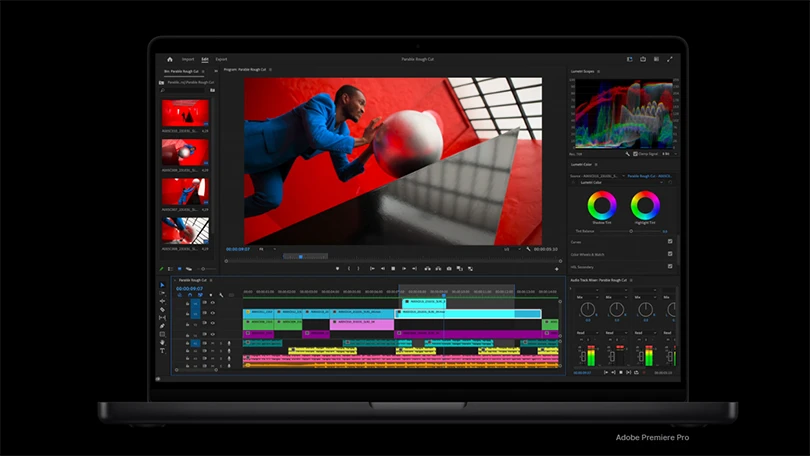Expand the Curves section
This screenshot has width=810, height=456.
576,242
